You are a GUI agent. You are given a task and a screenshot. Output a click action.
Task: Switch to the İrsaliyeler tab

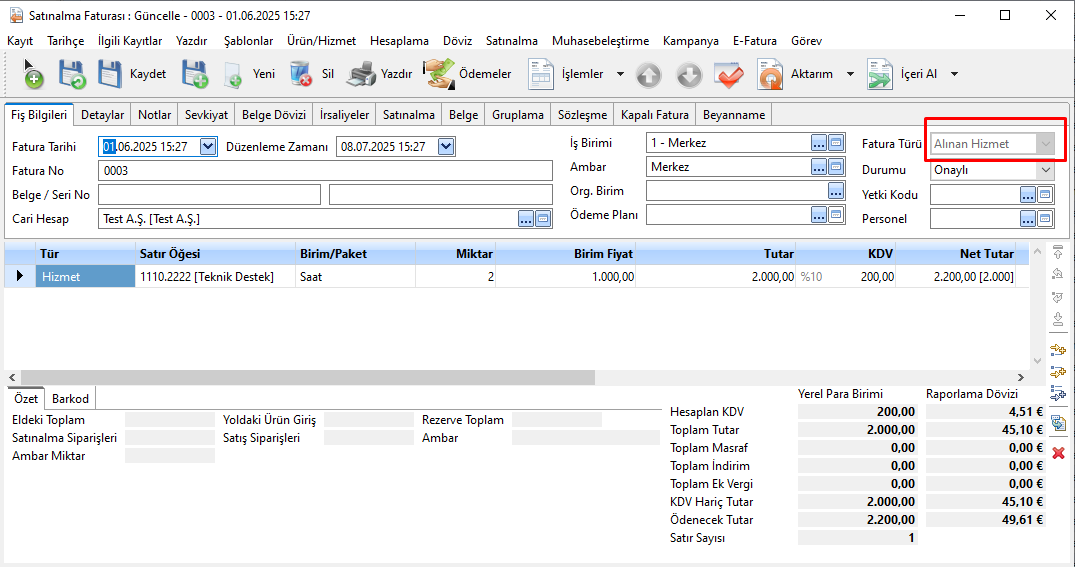(x=344, y=115)
